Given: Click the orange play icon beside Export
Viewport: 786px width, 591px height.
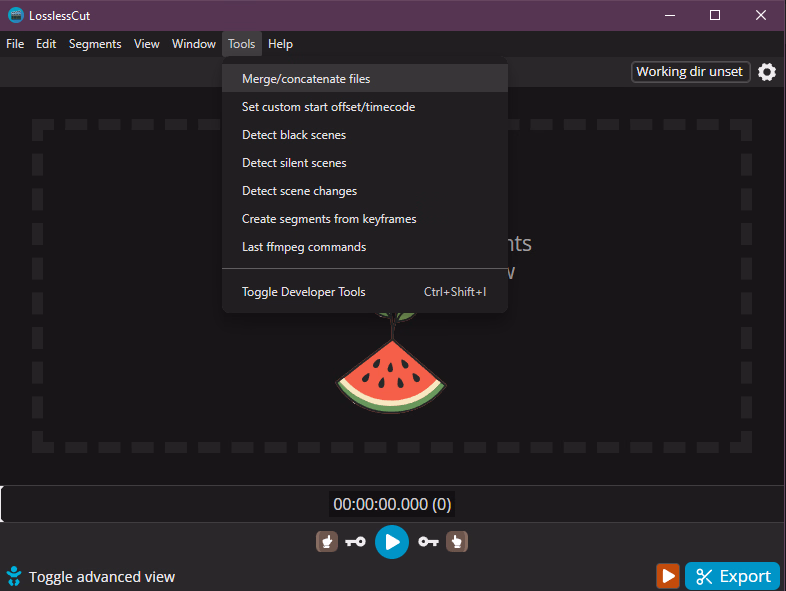Looking at the screenshot, I should pyautogui.click(x=667, y=576).
